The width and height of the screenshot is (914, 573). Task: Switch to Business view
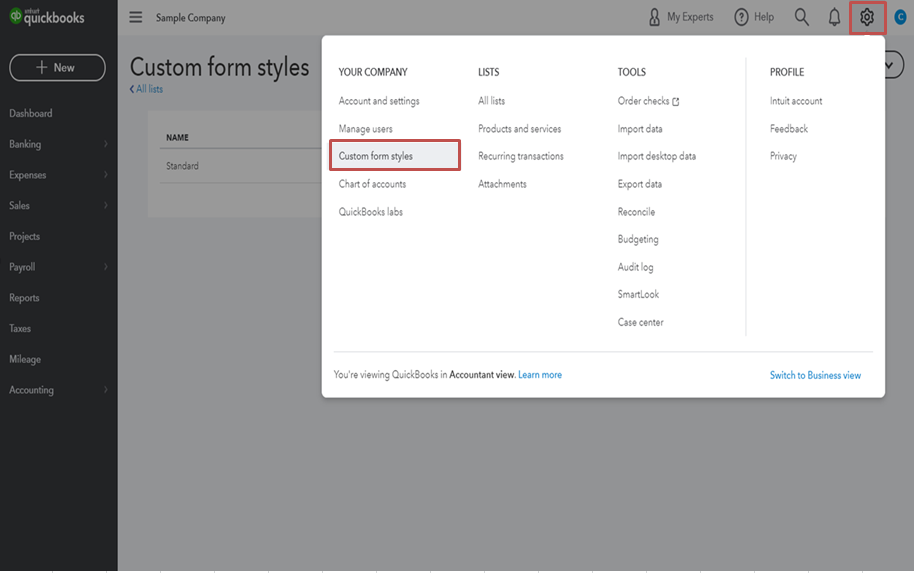[x=815, y=375]
